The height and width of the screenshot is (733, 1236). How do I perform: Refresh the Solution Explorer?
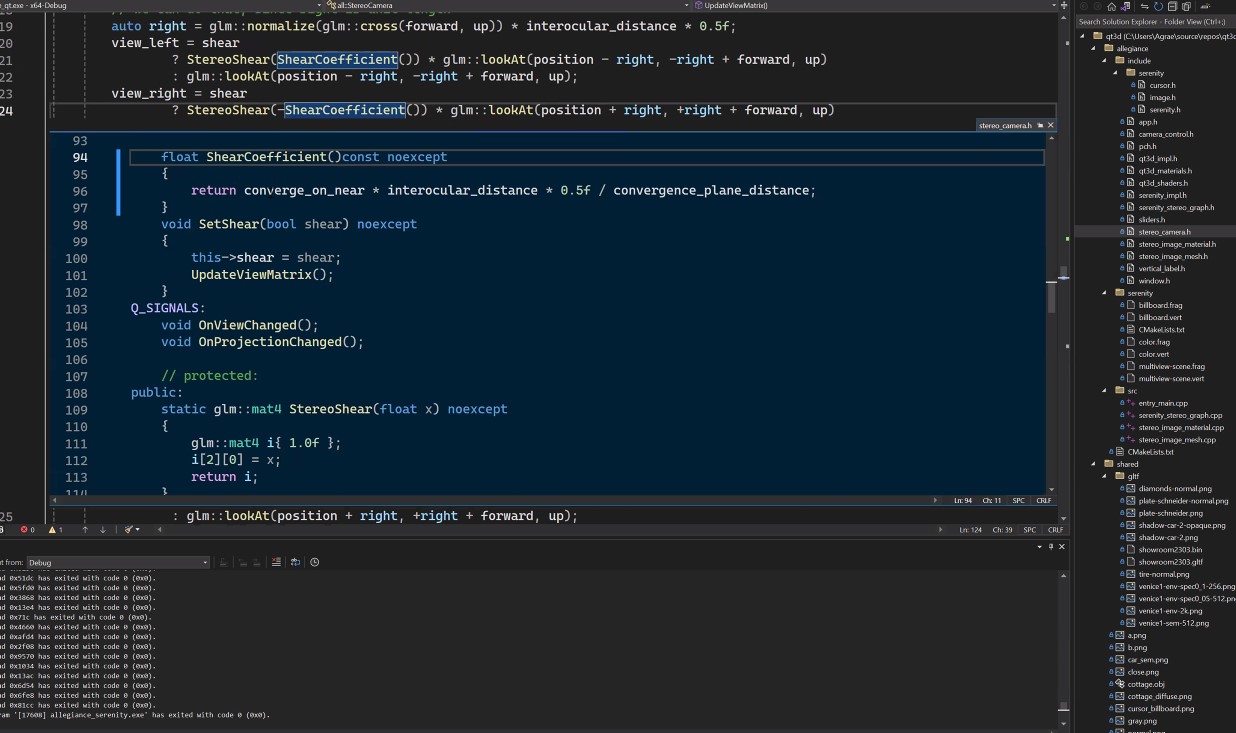(1159, 6)
